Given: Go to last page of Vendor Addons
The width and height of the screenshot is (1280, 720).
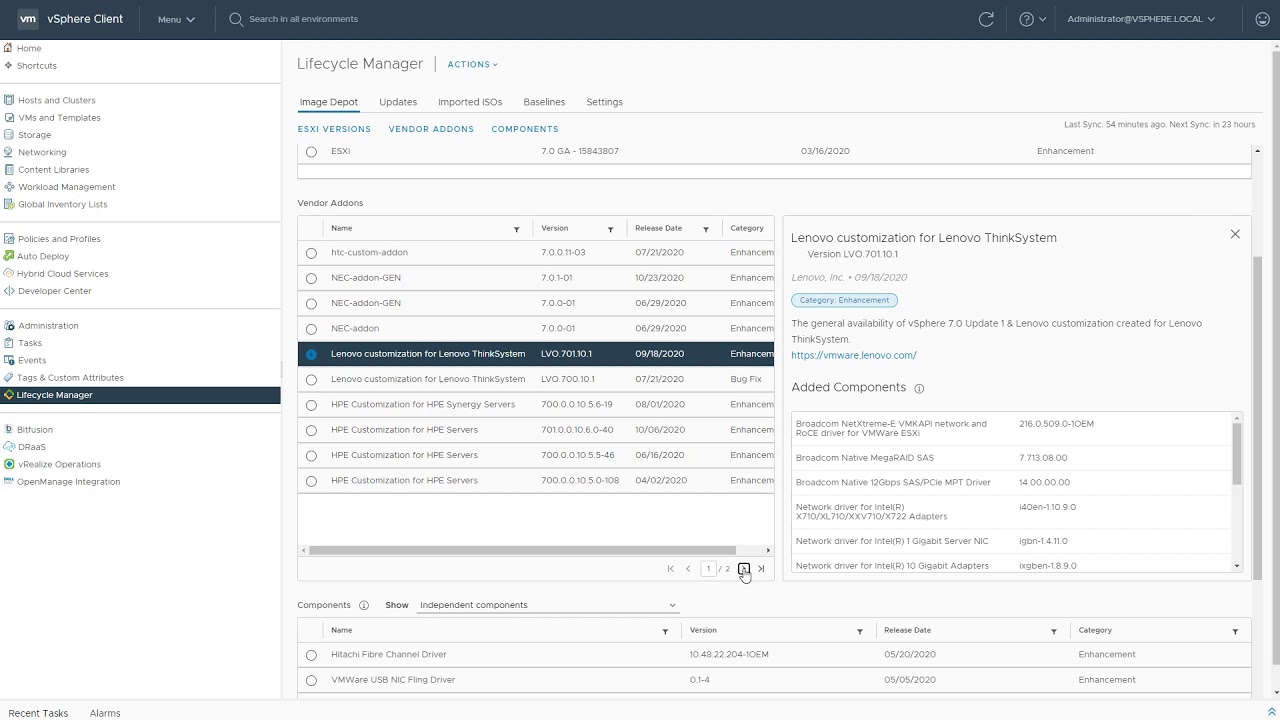Looking at the screenshot, I should point(761,569).
